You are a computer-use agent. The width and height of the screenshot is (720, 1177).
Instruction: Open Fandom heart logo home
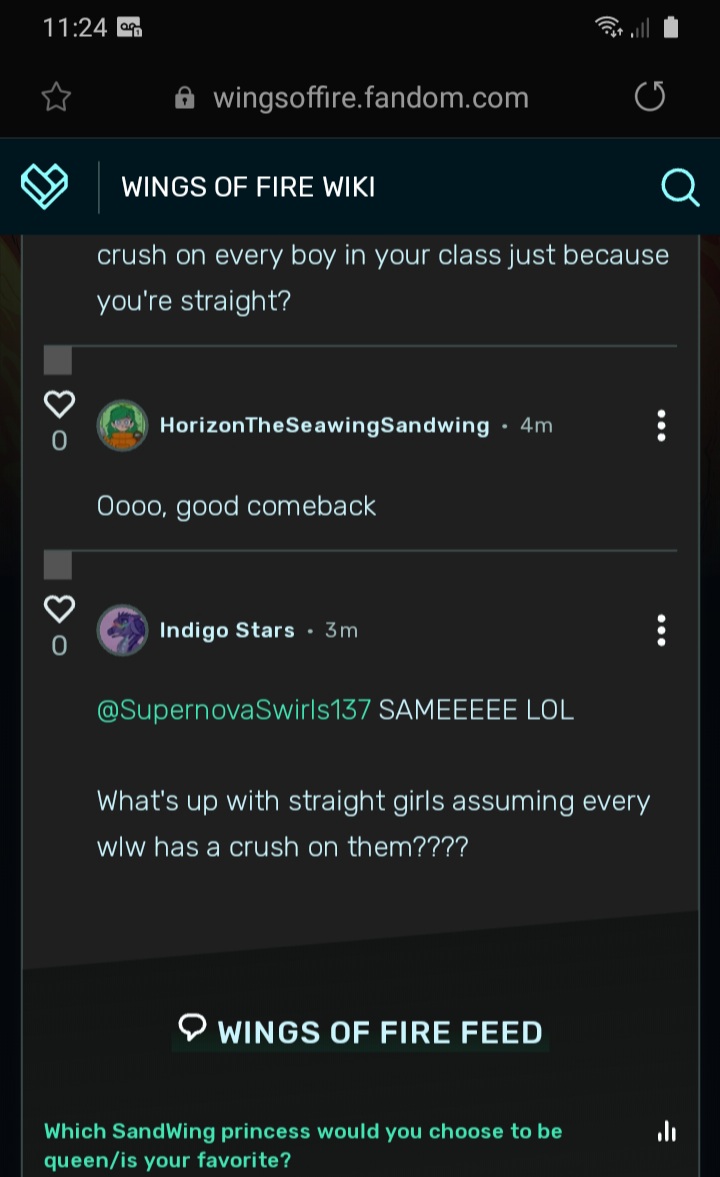[46, 187]
